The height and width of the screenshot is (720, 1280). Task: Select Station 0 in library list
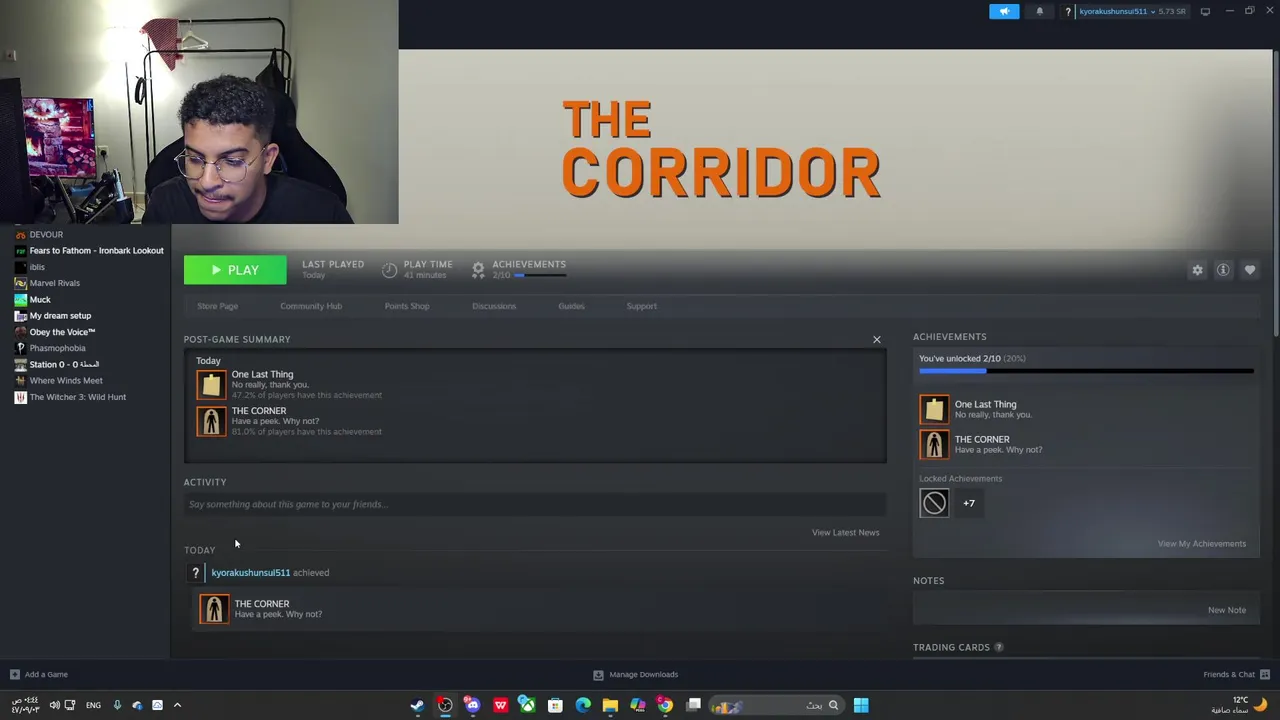click(x=64, y=364)
